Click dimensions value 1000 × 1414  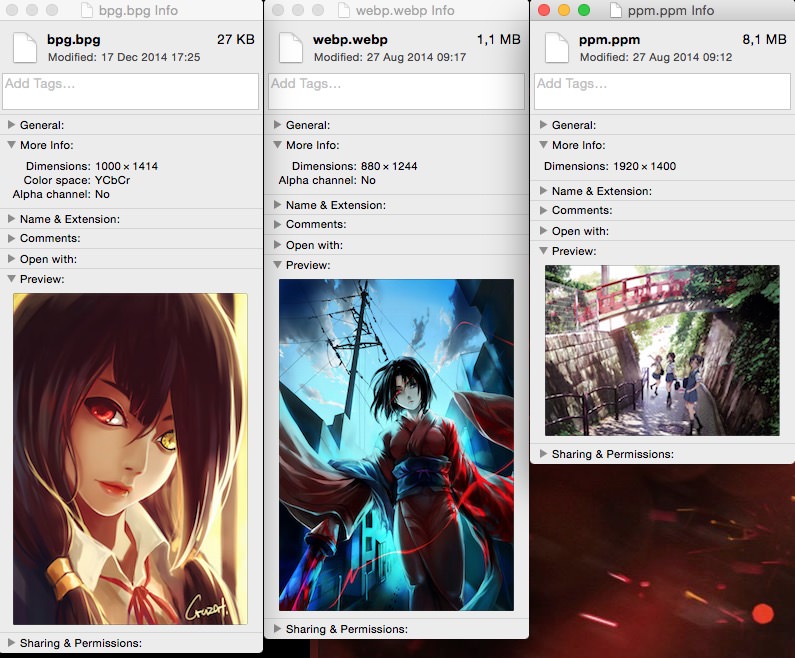point(127,166)
